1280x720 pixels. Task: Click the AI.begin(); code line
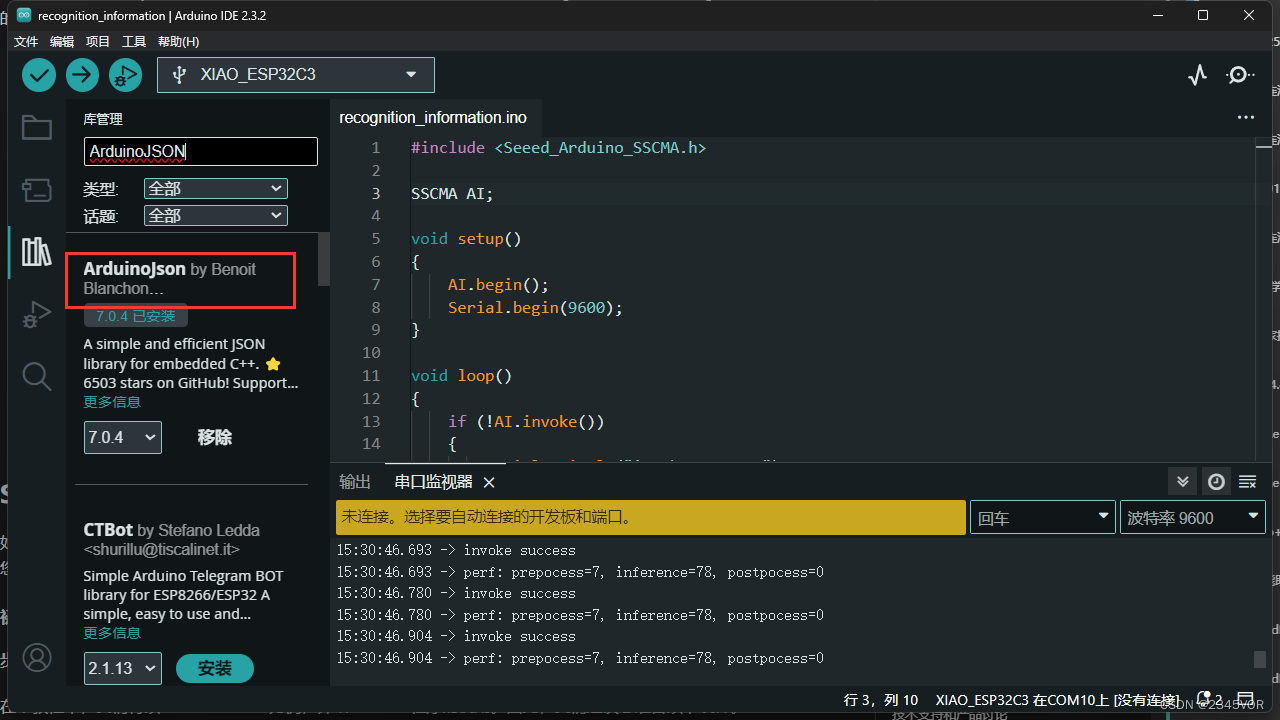[x=498, y=284]
